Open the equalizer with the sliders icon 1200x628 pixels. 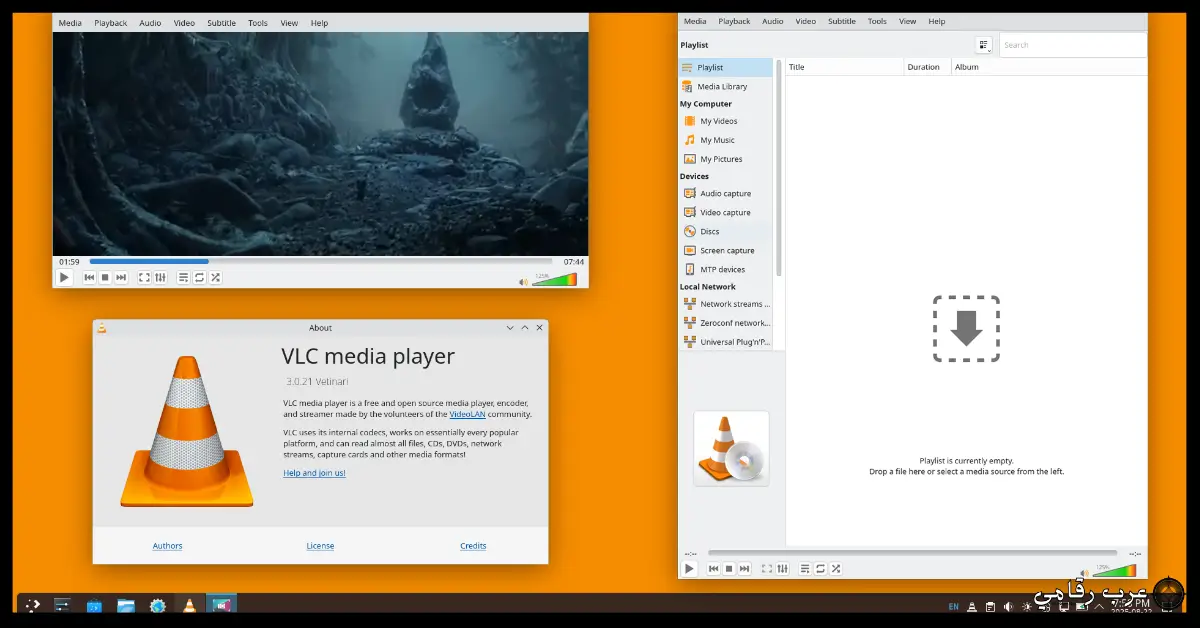pos(160,277)
